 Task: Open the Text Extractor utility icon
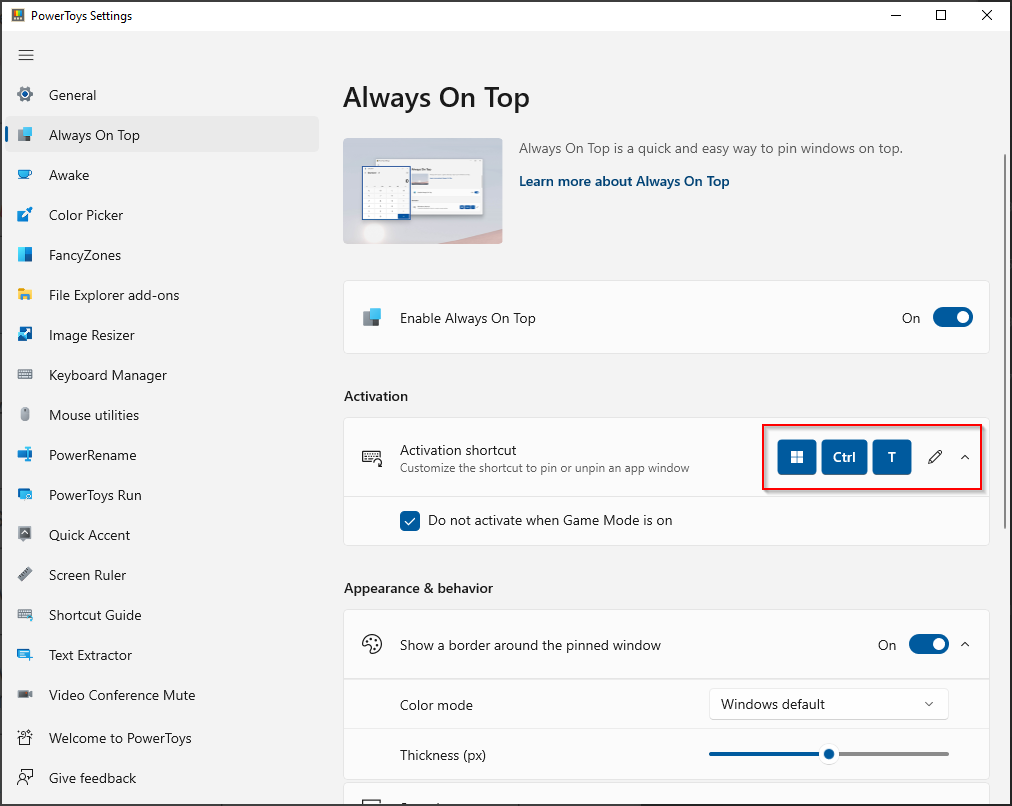point(27,655)
